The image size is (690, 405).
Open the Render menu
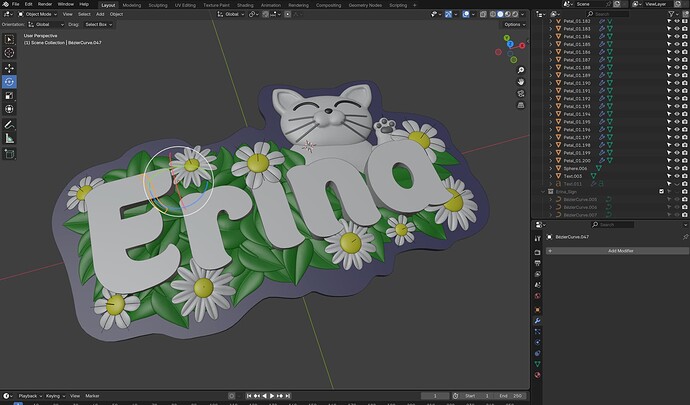tap(45, 4)
